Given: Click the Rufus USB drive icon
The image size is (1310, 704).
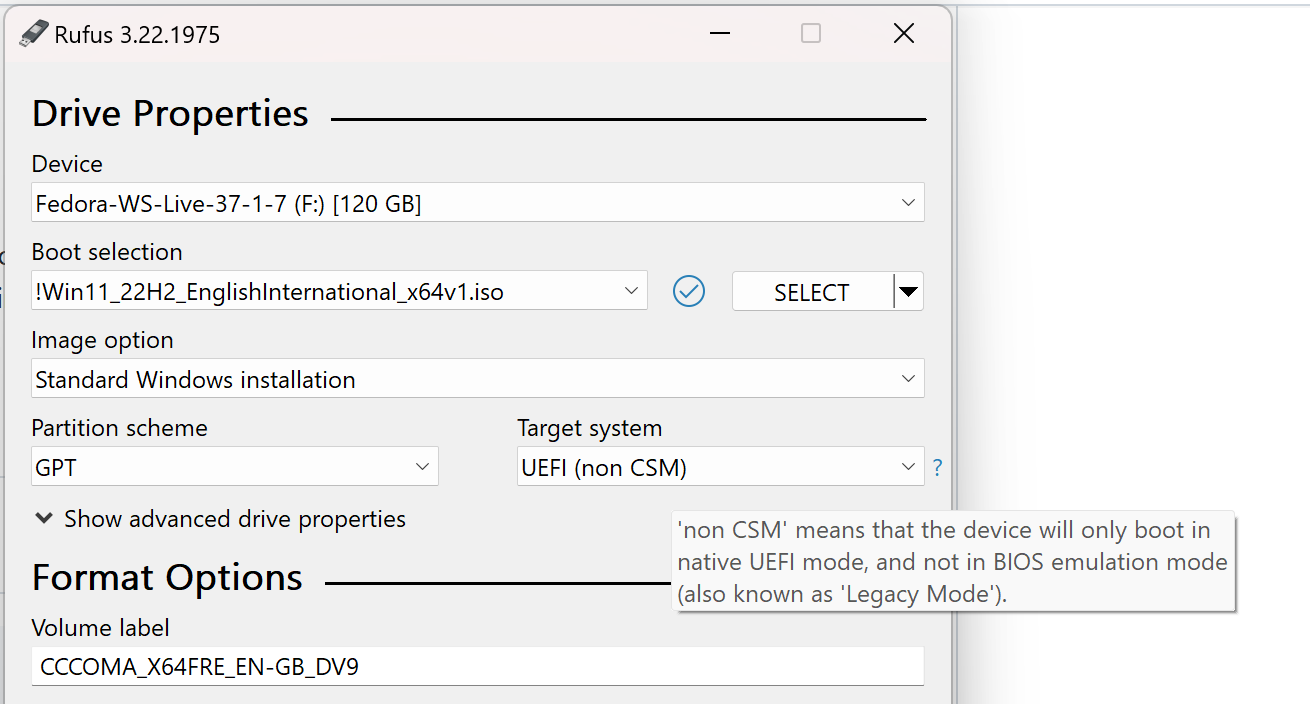Looking at the screenshot, I should pos(31,33).
